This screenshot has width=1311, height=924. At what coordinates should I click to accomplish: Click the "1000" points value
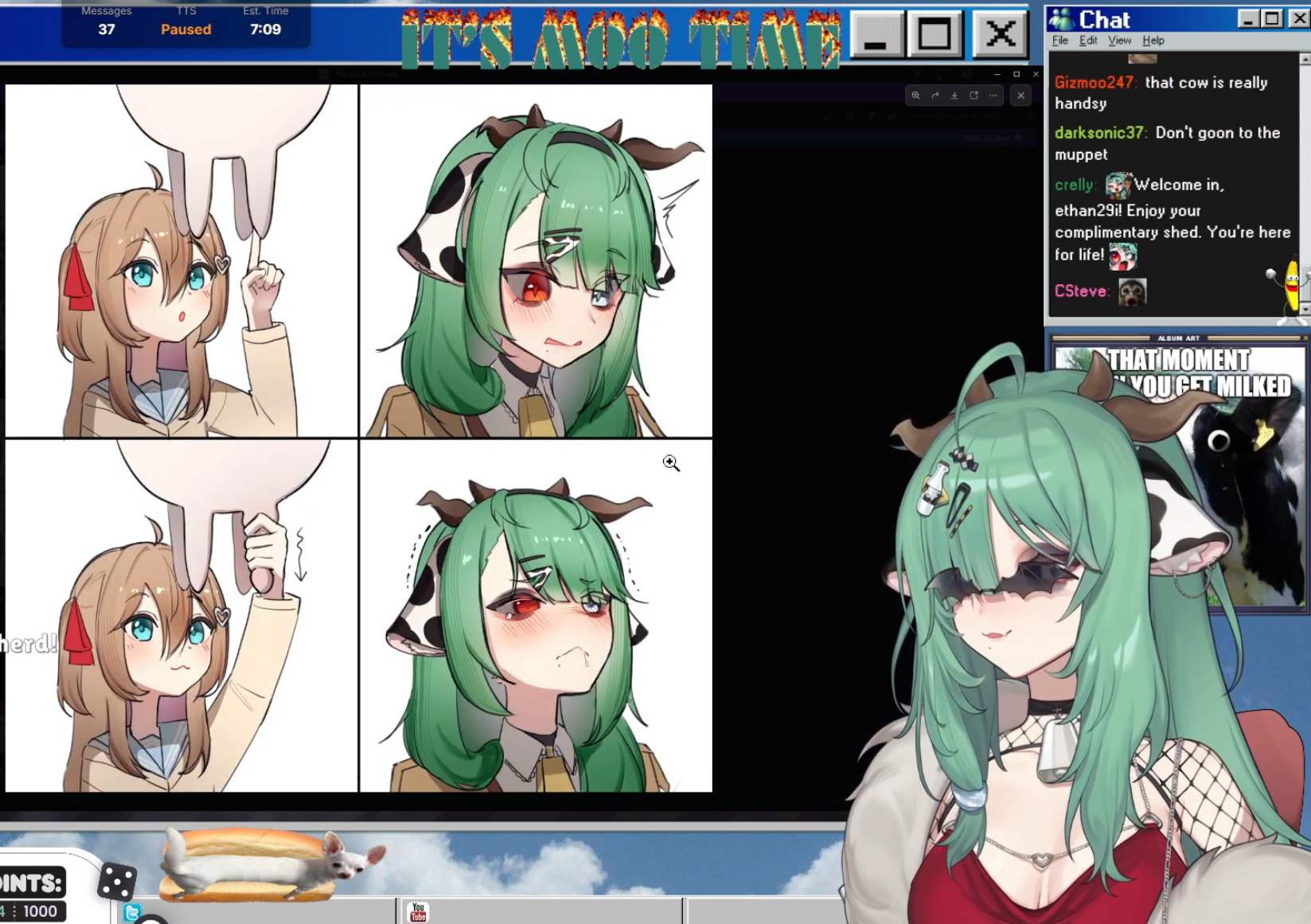coord(40,911)
